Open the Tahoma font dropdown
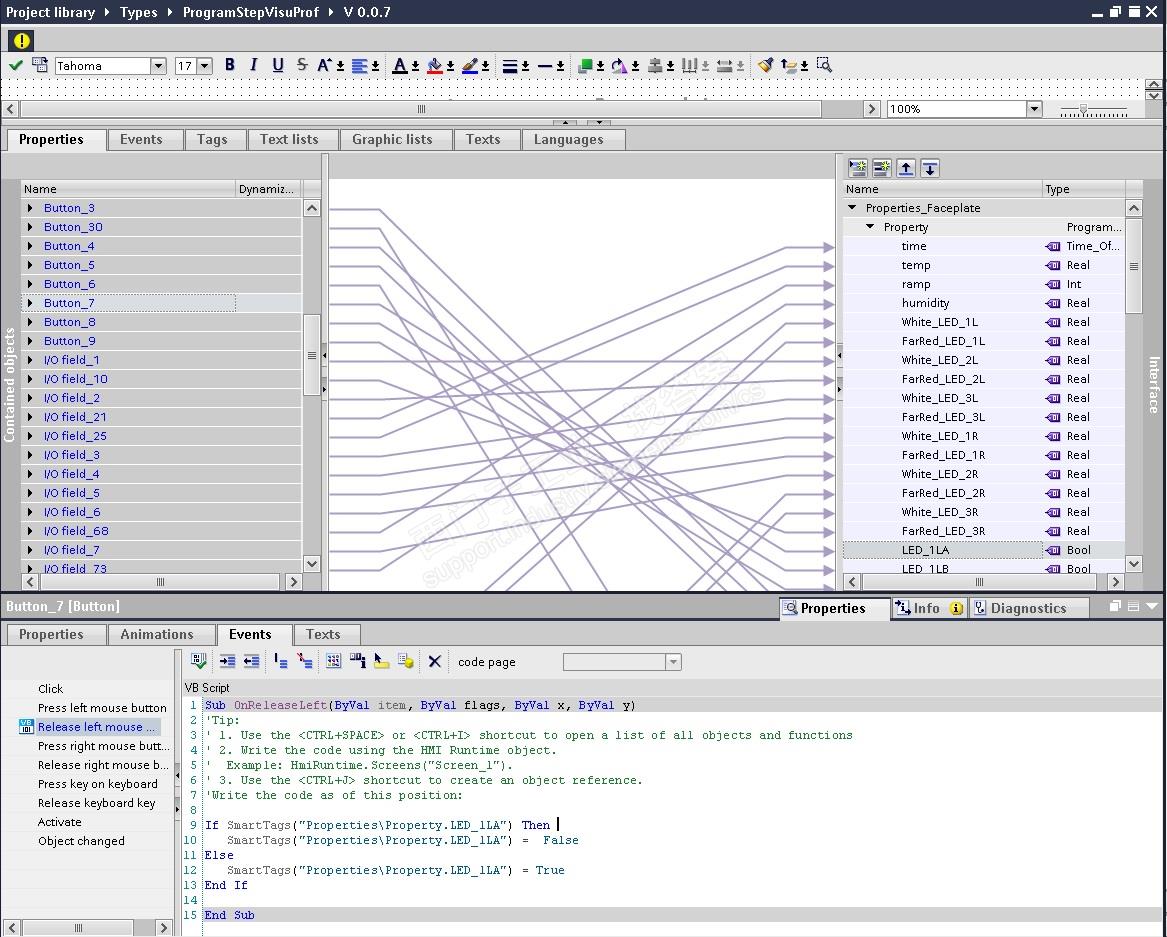Viewport: 1167px width, 937px height. pyautogui.click(x=158, y=66)
